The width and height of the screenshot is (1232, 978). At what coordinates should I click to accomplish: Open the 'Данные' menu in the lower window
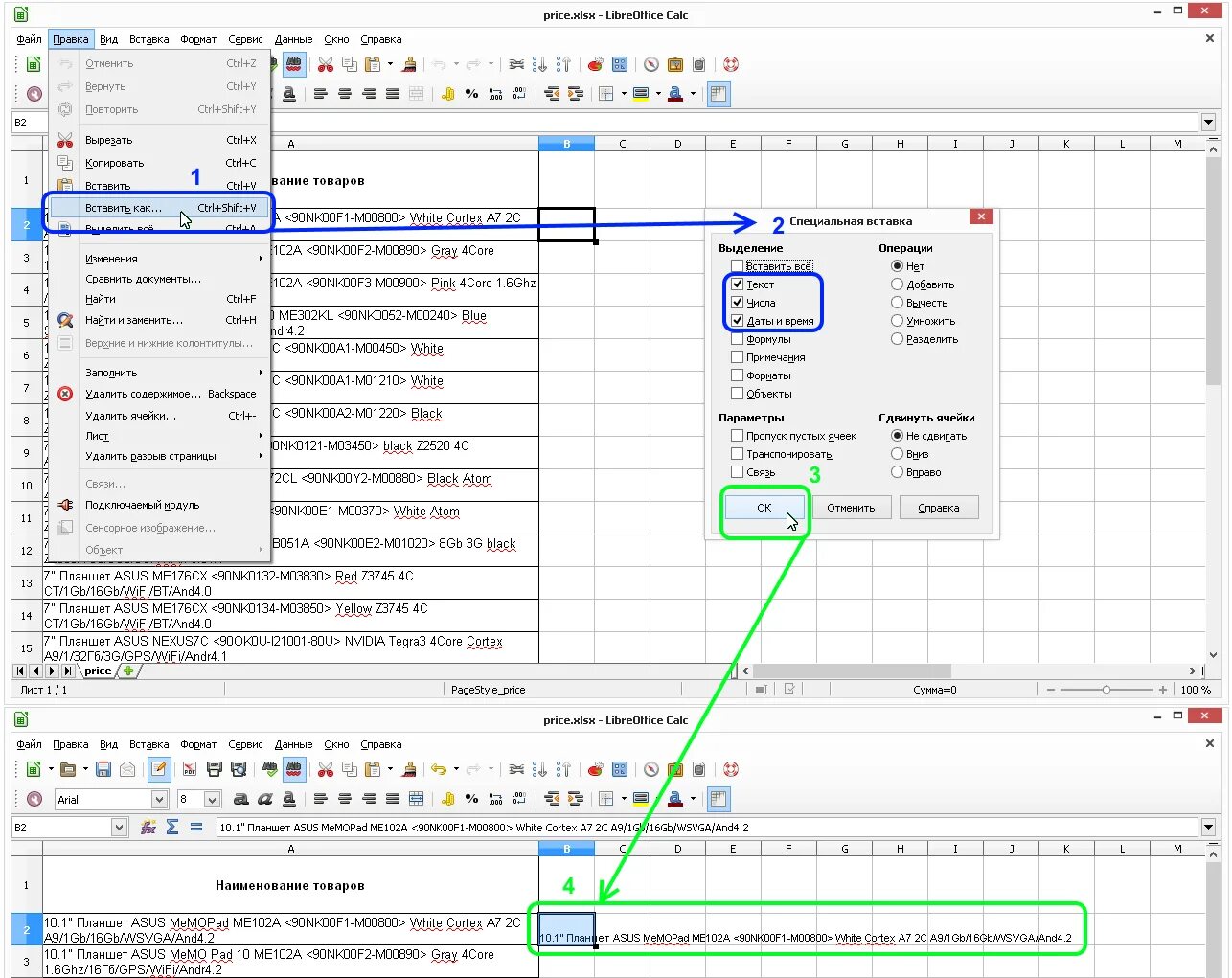pyautogui.click(x=293, y=744)
